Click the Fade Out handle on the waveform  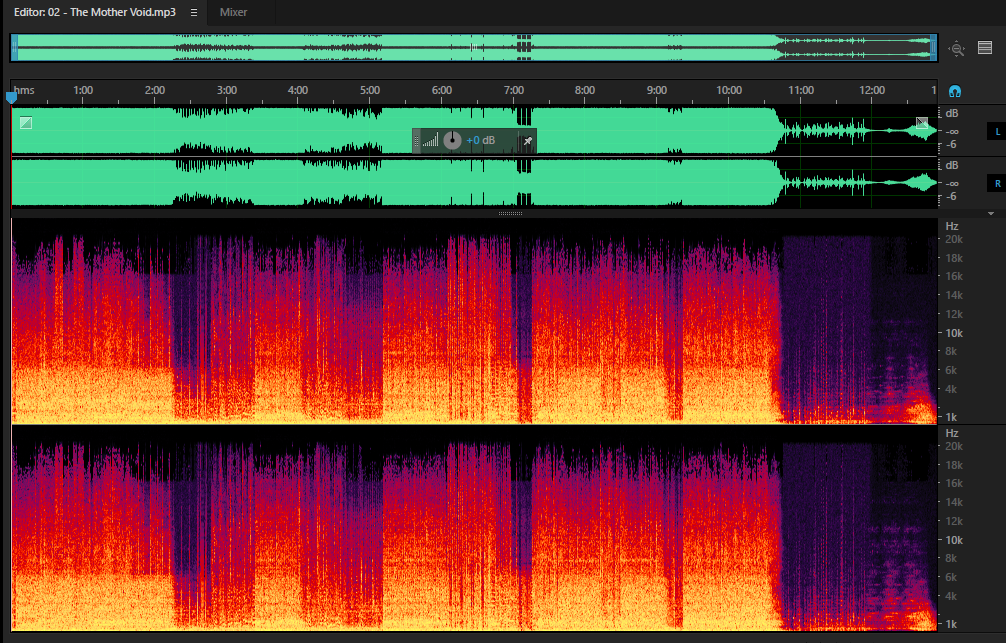tap(922, 123)
